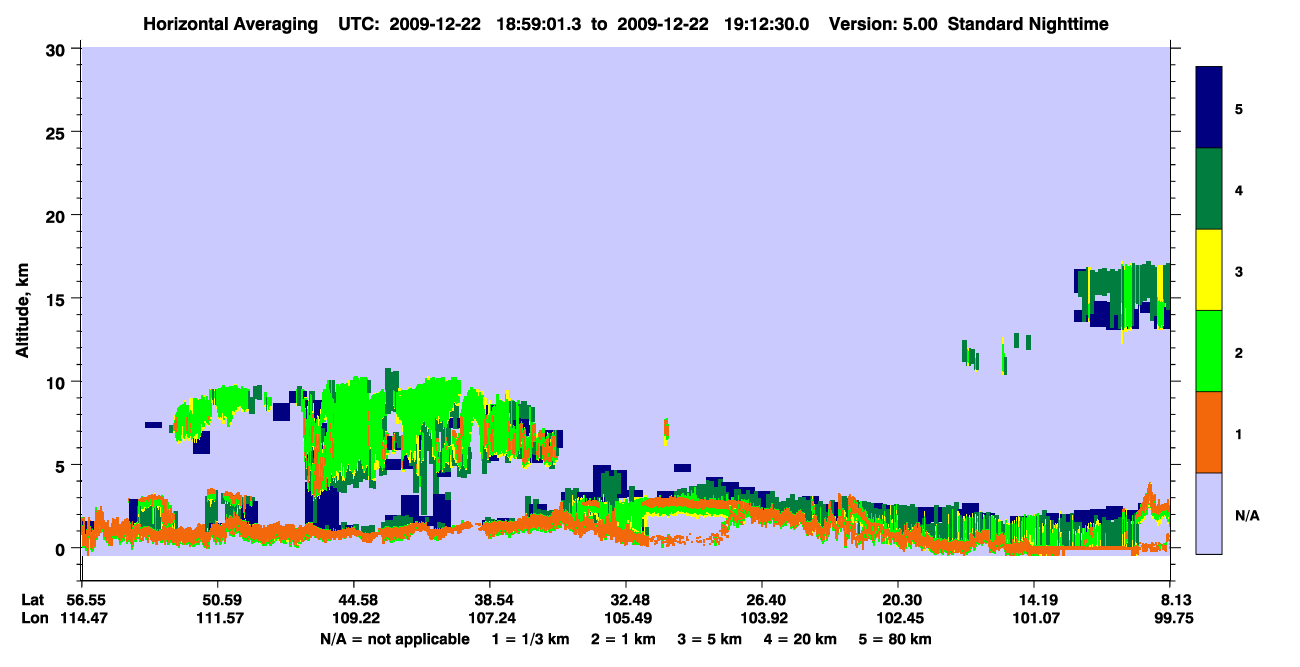1300x667 pixels.
Task: Click the altitude tick label 15
Action: pos(57,298)
